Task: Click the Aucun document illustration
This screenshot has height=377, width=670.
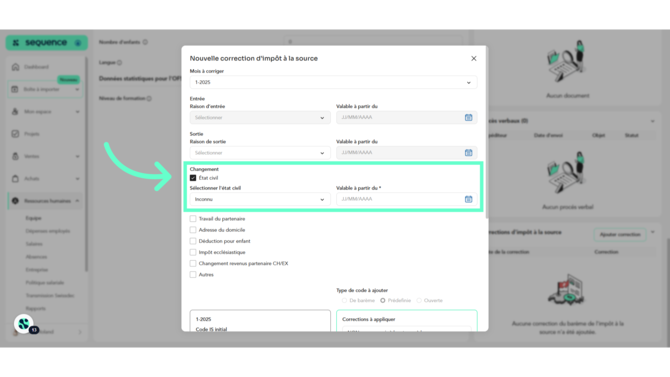Action: click(x=567, y=62)
